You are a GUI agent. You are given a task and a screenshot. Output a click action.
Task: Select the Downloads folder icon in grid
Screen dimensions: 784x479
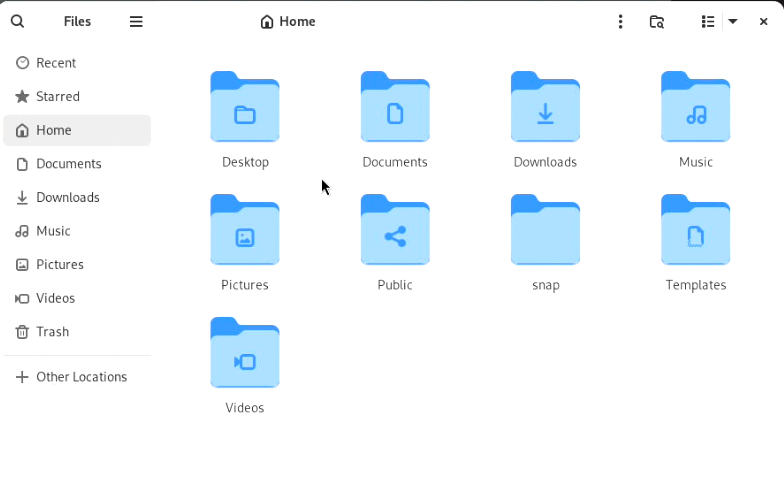coord(545,107)
